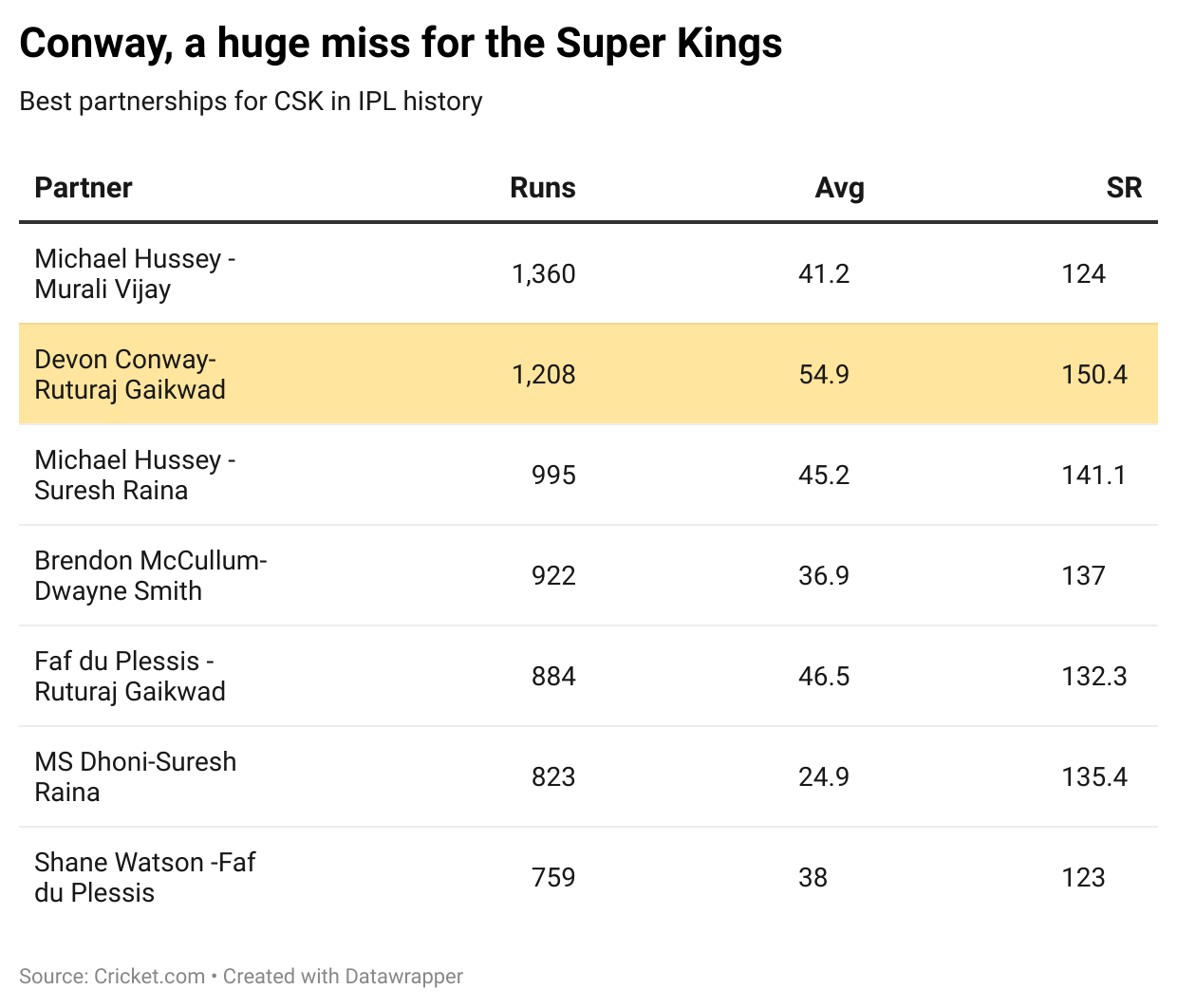Open the Created with Datawrapper link
This screenshot has width=1177, height=1008.
tap(343, 977)
